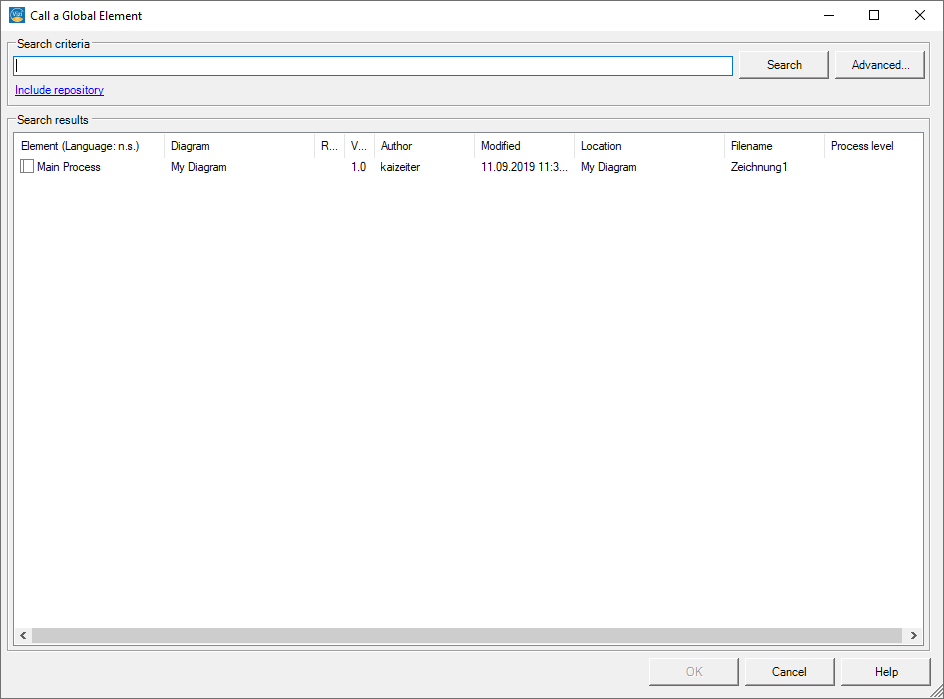Open the Advanced search options
The width and height of the screenshot is (944, 699).
[880, 65]
